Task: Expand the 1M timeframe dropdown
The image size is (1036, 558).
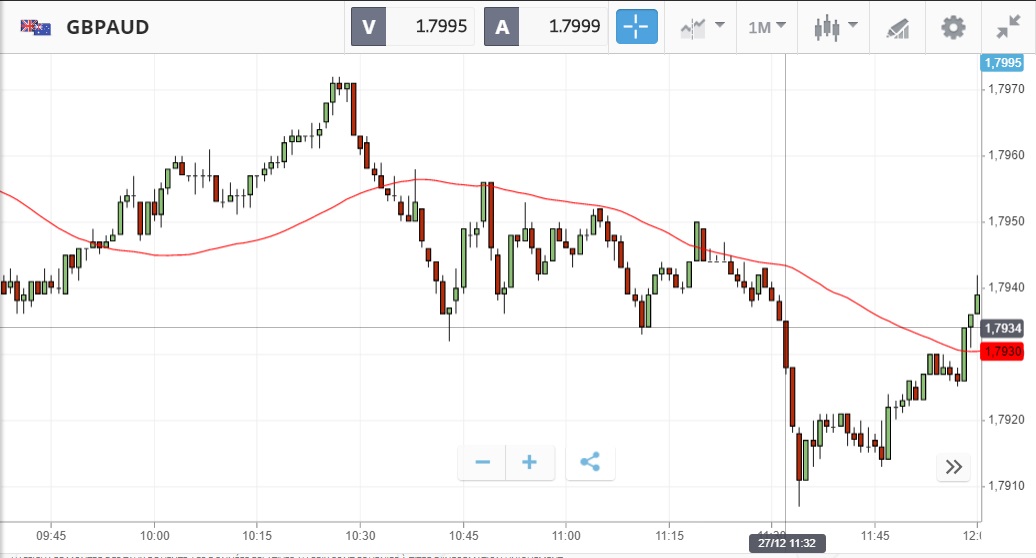Action: click(767, 27)
